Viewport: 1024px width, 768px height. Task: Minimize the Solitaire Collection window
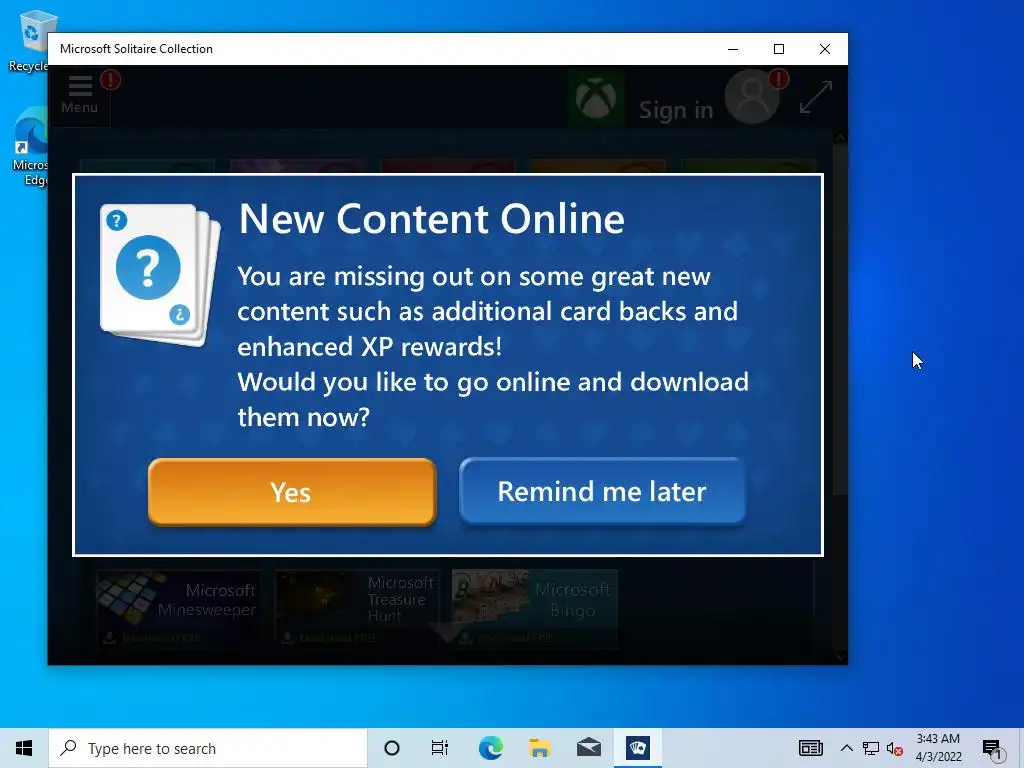(x=733, y=49)
